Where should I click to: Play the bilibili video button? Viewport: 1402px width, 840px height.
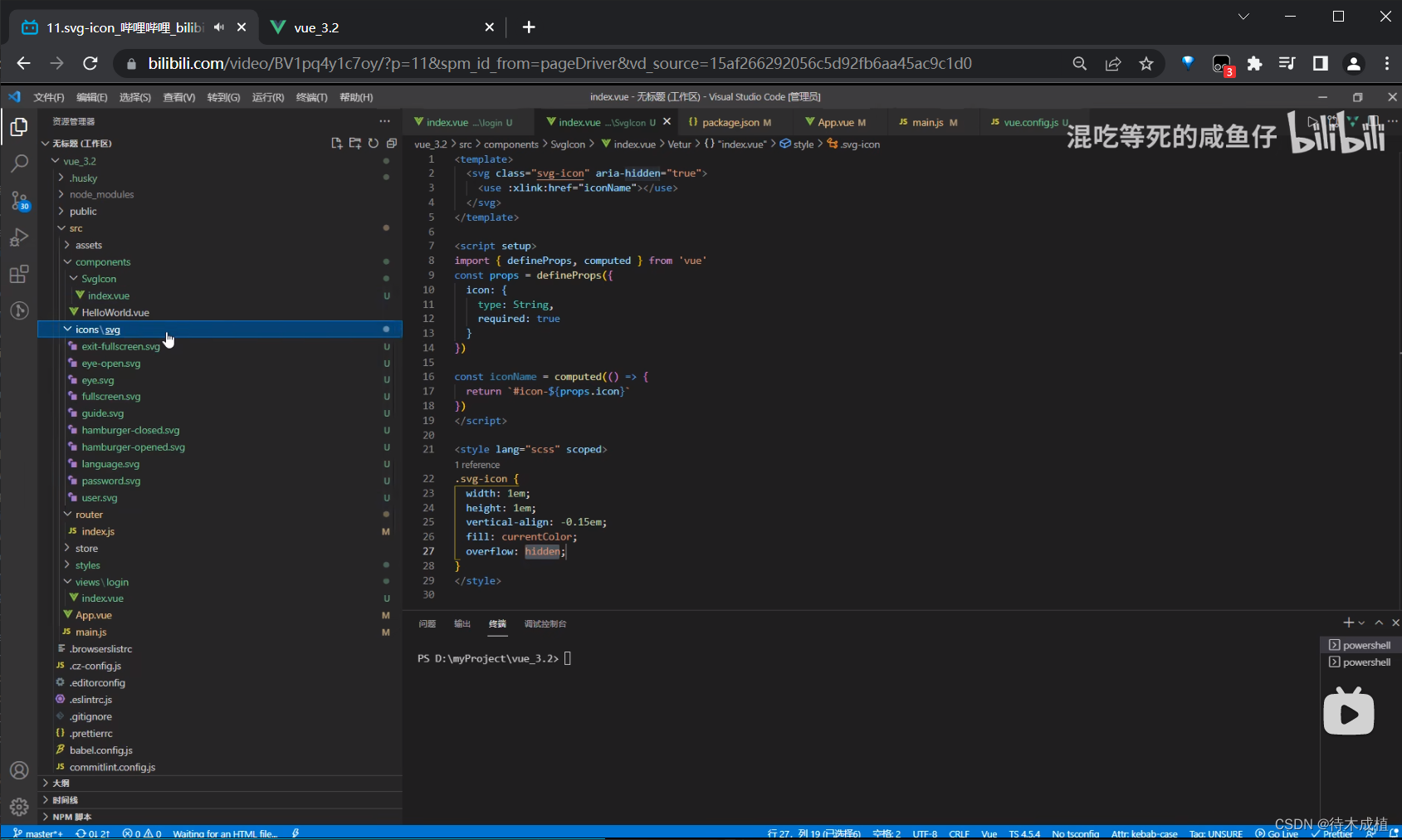pyautogui.click(x=1348, y=711)
